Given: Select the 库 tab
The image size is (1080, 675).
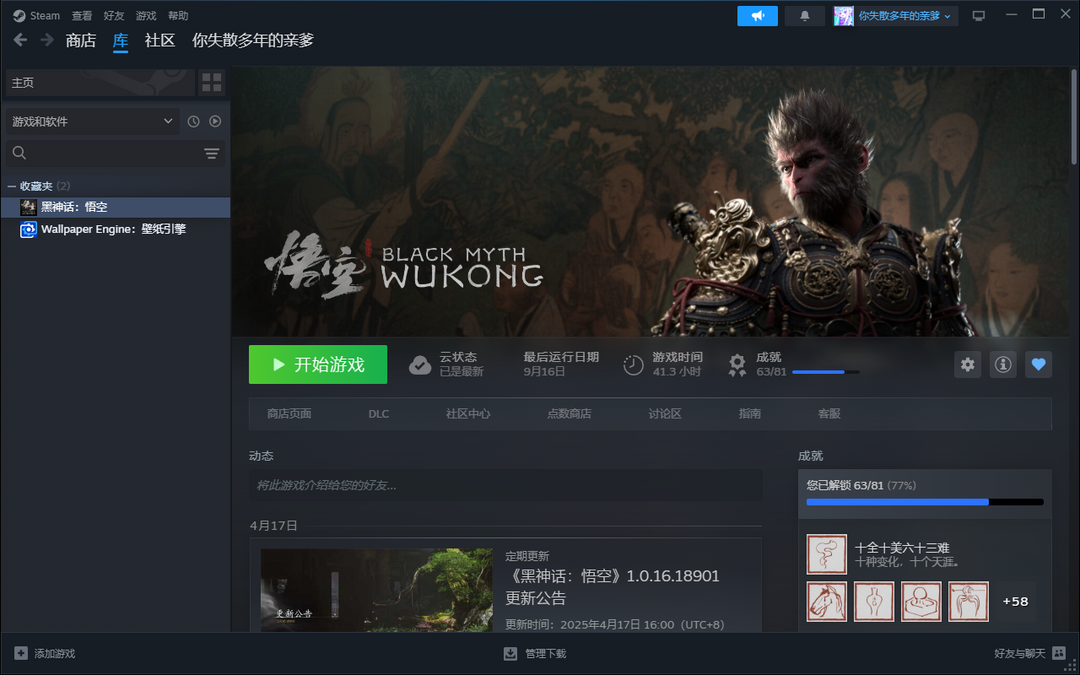Looking at the screenshot, I should coord(121,40).
